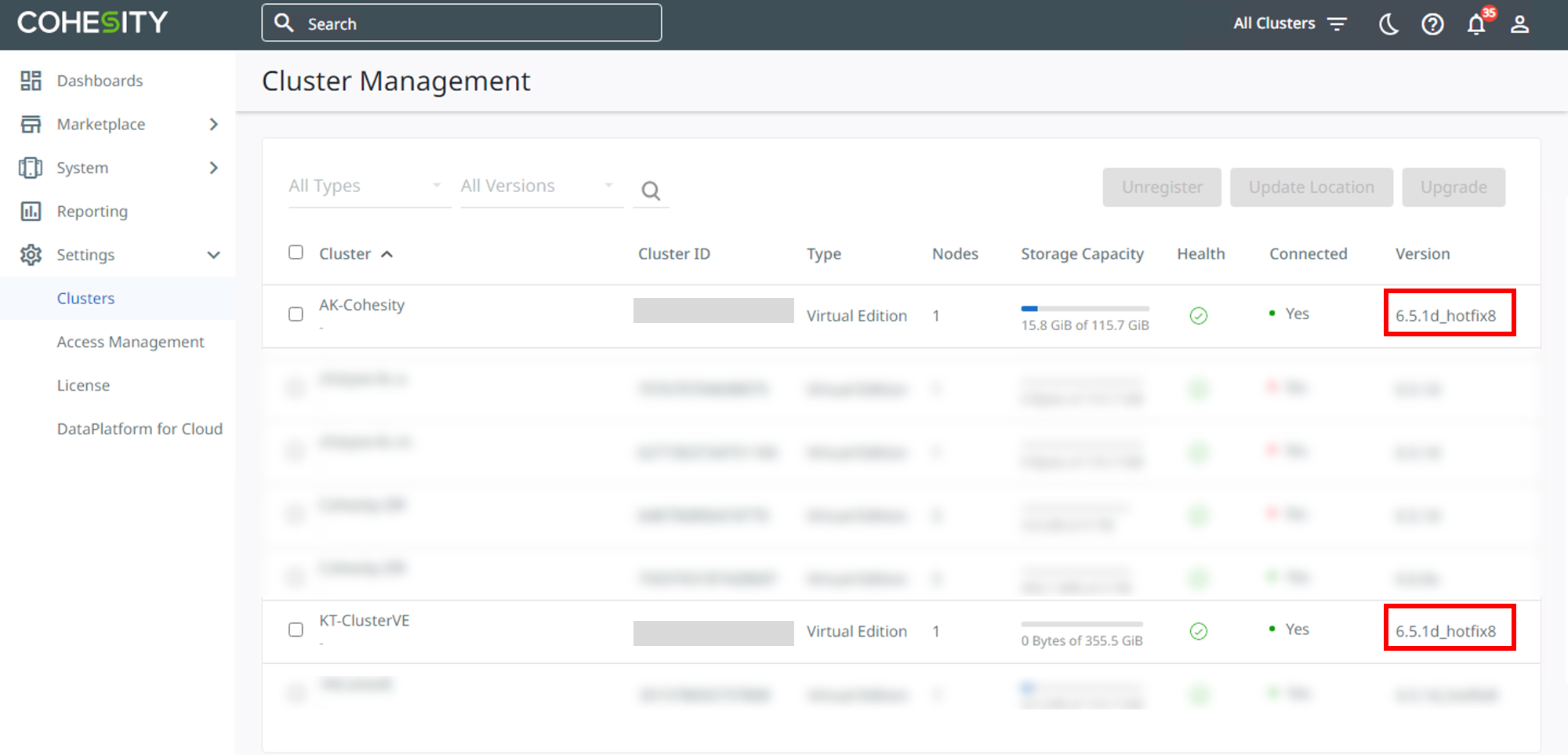The width and height of the screenshot is (1568, 755).
Task: Click the Unregister button
Action: coord(1162,187)
